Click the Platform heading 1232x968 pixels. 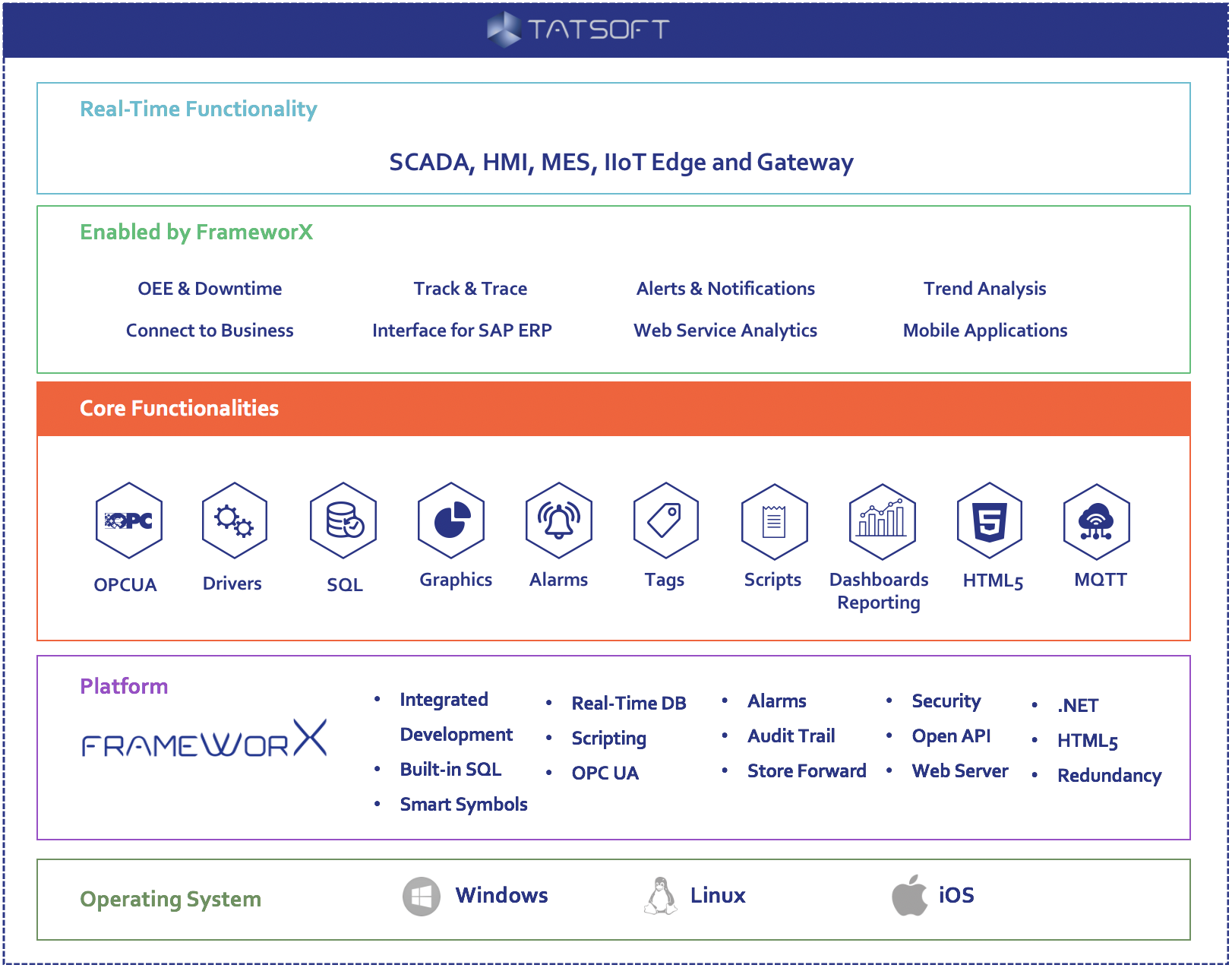pos(124,686)
